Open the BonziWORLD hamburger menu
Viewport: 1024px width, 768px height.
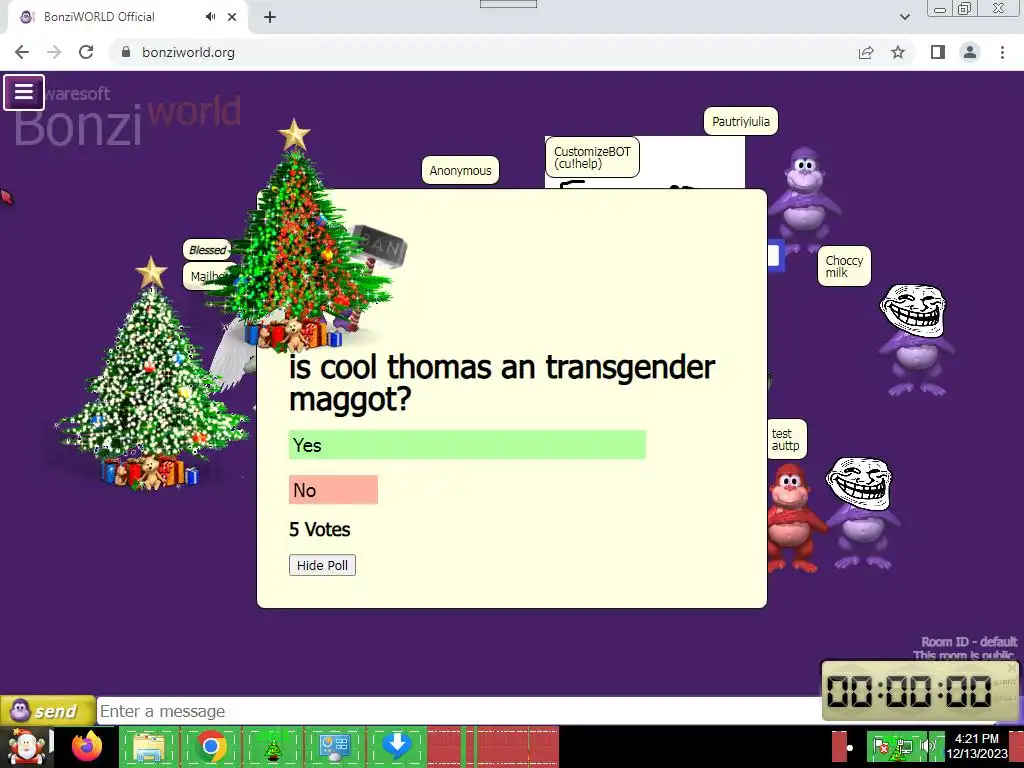pos(24,92)
